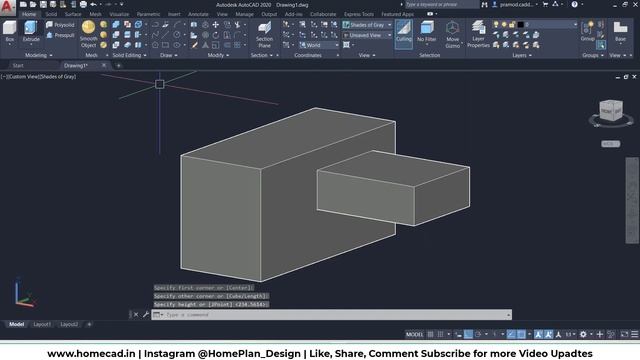The width and height of the screenshot is (640, 360).
Task: Click the Smooth Object mesh tool
Action: click(x=89, y=34)
